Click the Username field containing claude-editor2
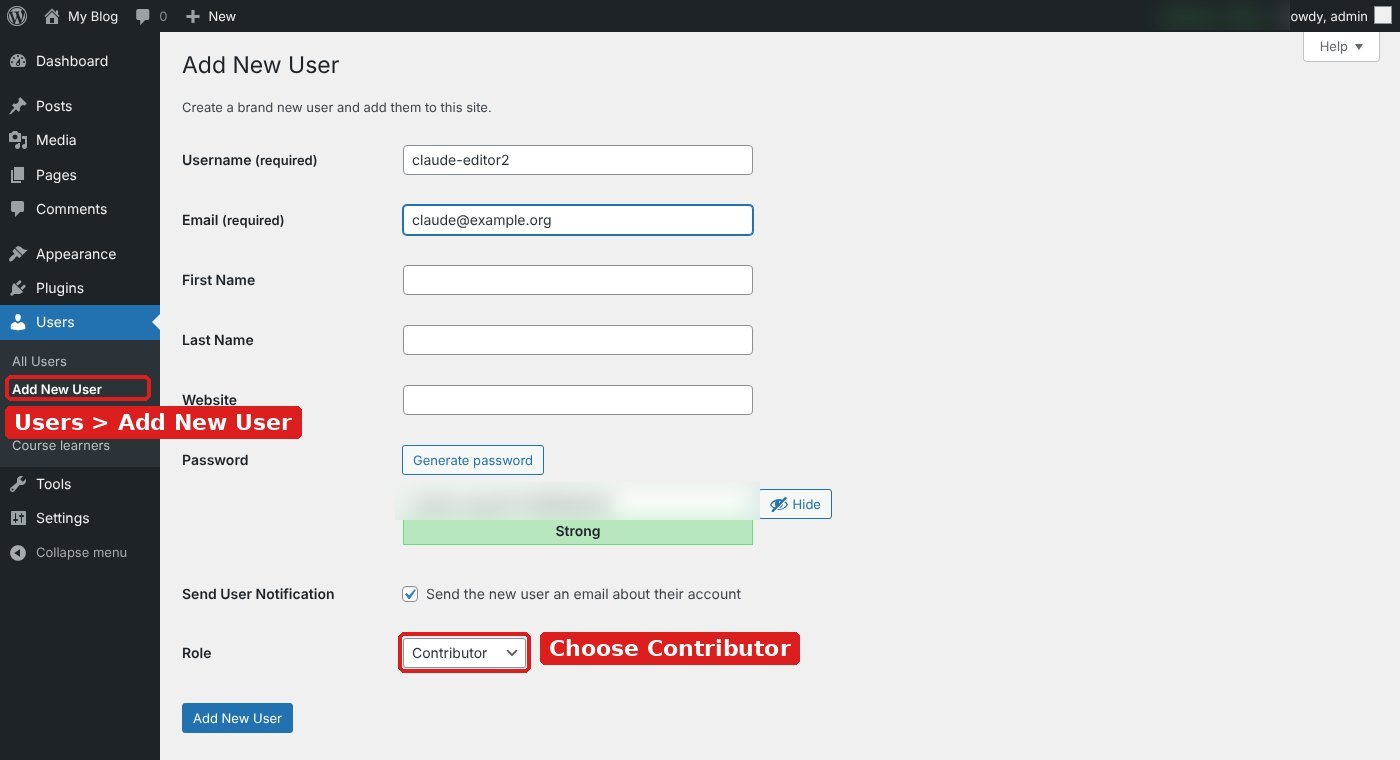1400x760 pixels. [x=578, y=160]
